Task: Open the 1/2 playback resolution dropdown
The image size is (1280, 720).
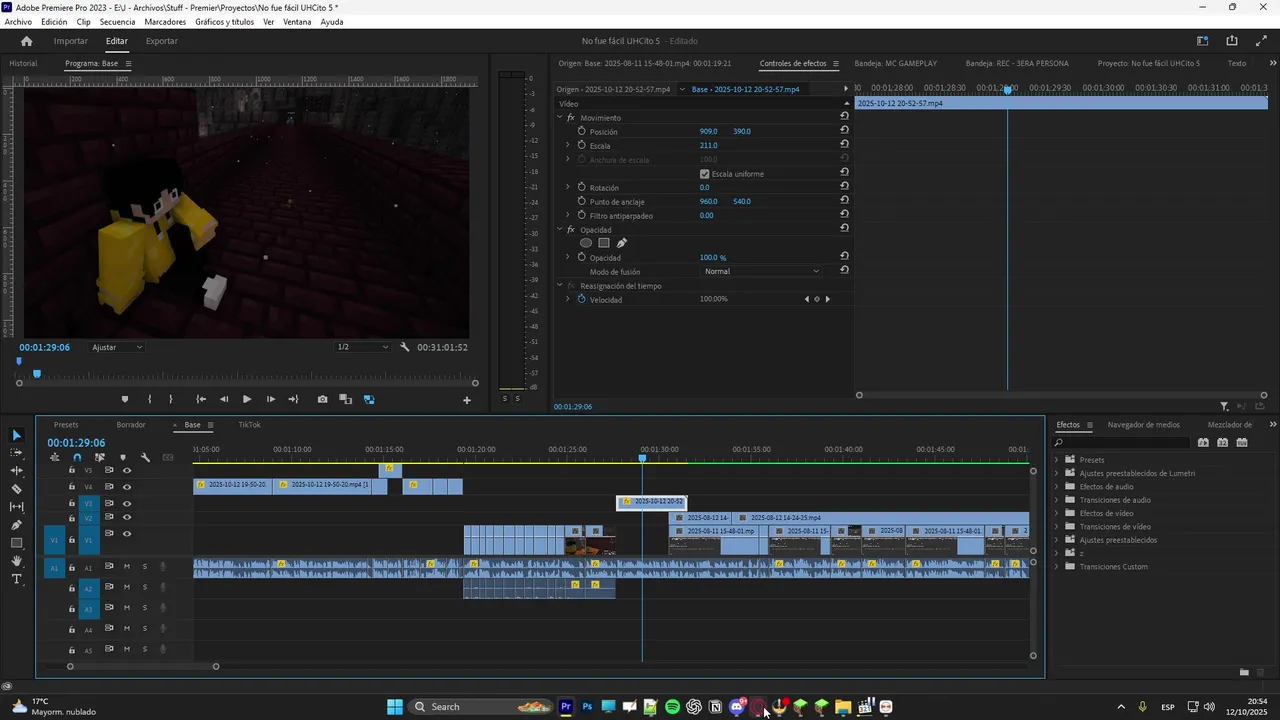Action: click(362, 347)
